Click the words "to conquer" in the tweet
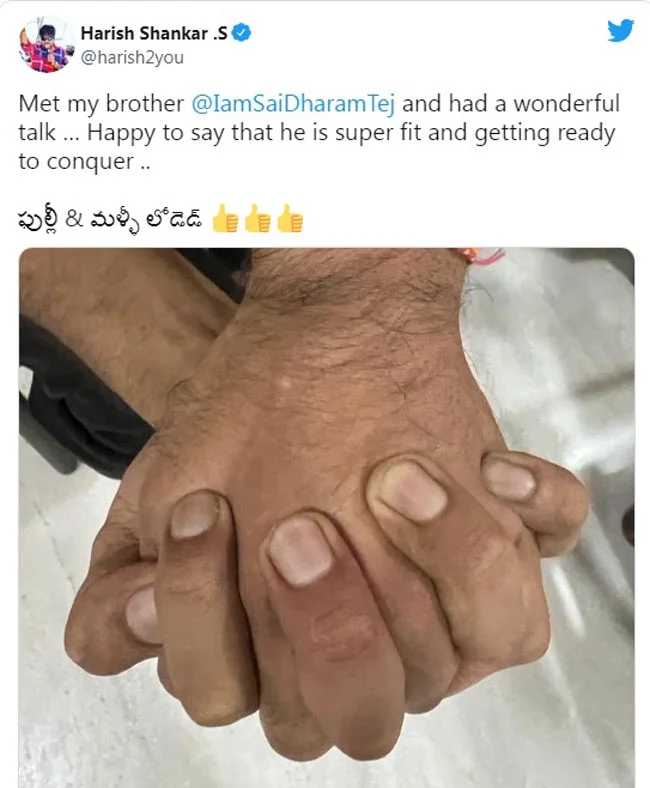 (x=76, y=162)
